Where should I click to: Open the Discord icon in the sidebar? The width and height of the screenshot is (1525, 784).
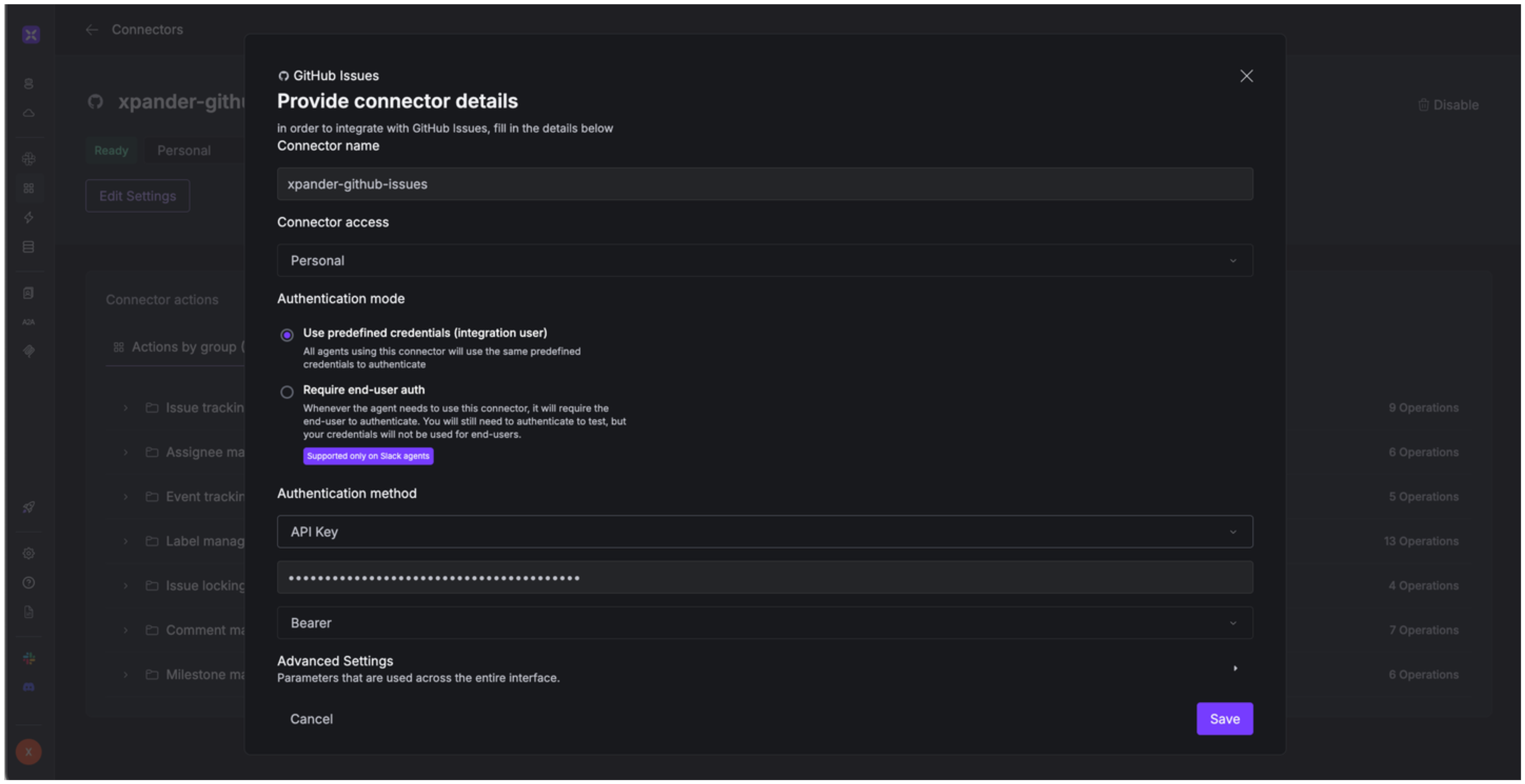[x=29, y=687]
